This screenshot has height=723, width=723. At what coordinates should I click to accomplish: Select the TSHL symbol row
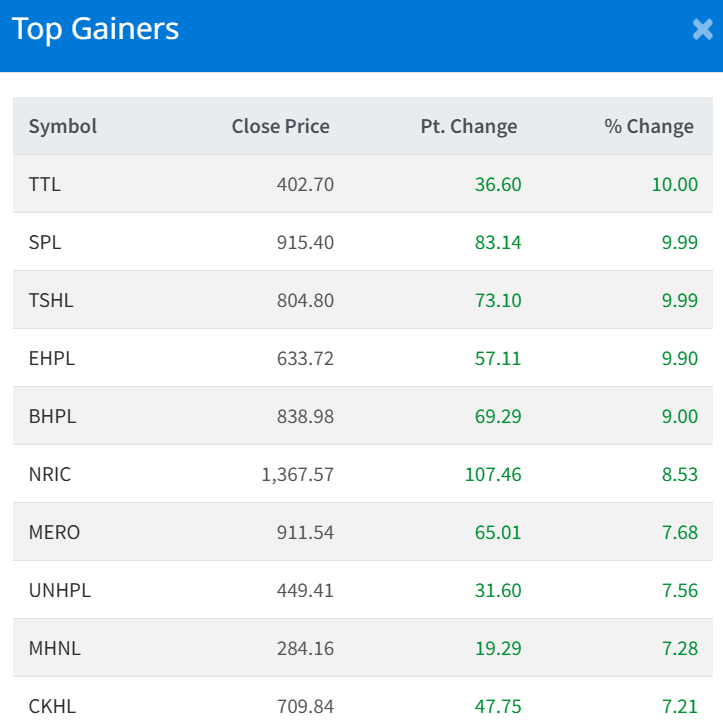click(51, 300)
